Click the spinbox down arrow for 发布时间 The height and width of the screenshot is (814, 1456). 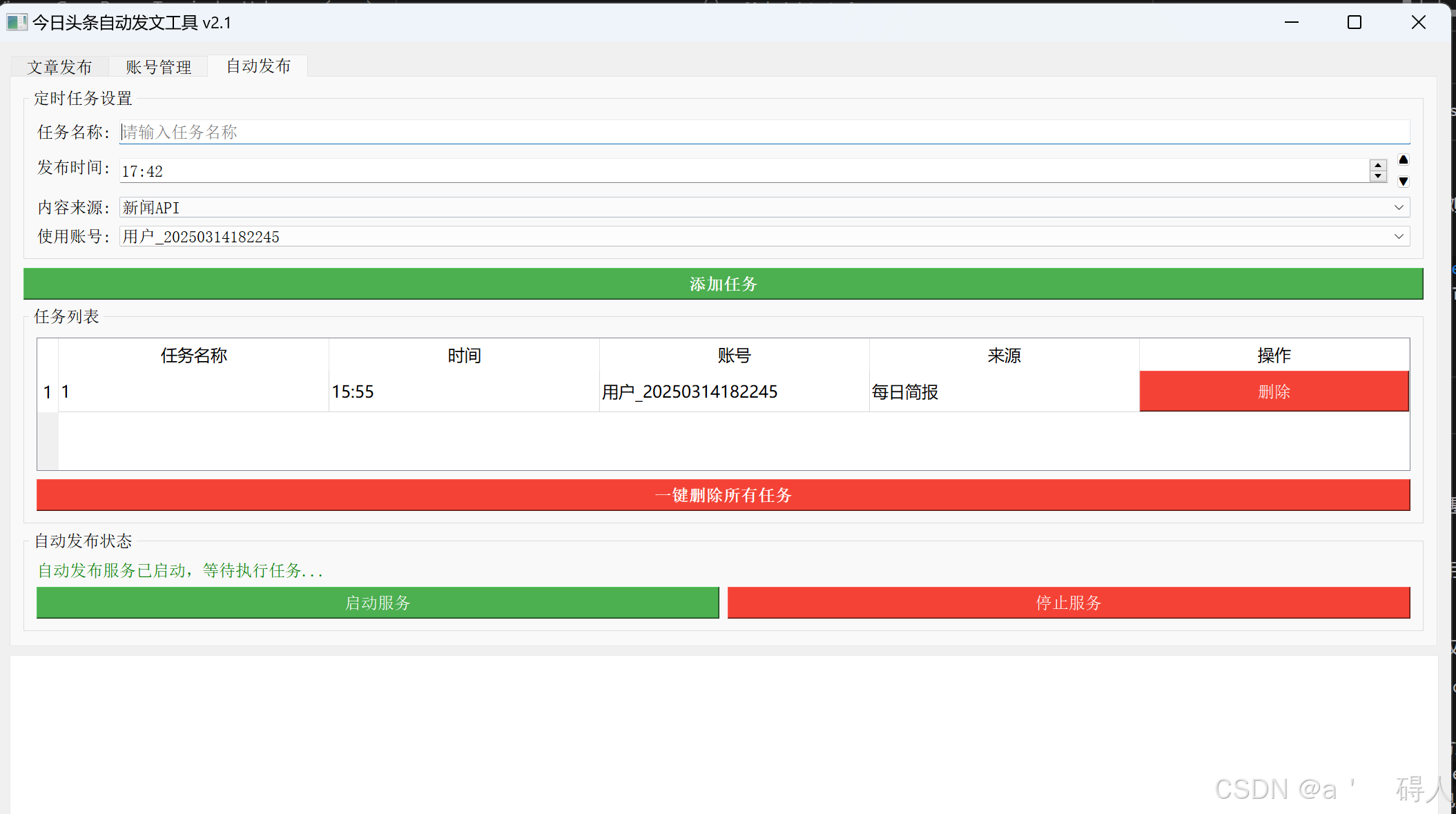(1378, 176)
